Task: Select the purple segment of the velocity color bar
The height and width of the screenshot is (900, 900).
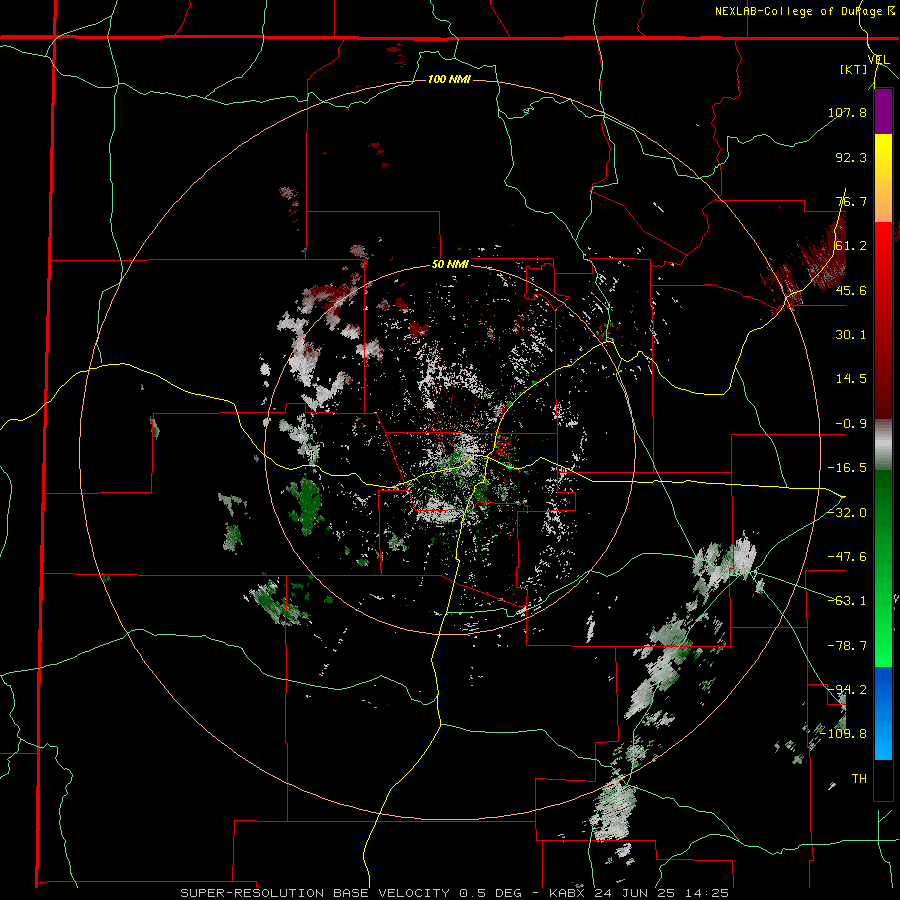Action: (883, 112)
